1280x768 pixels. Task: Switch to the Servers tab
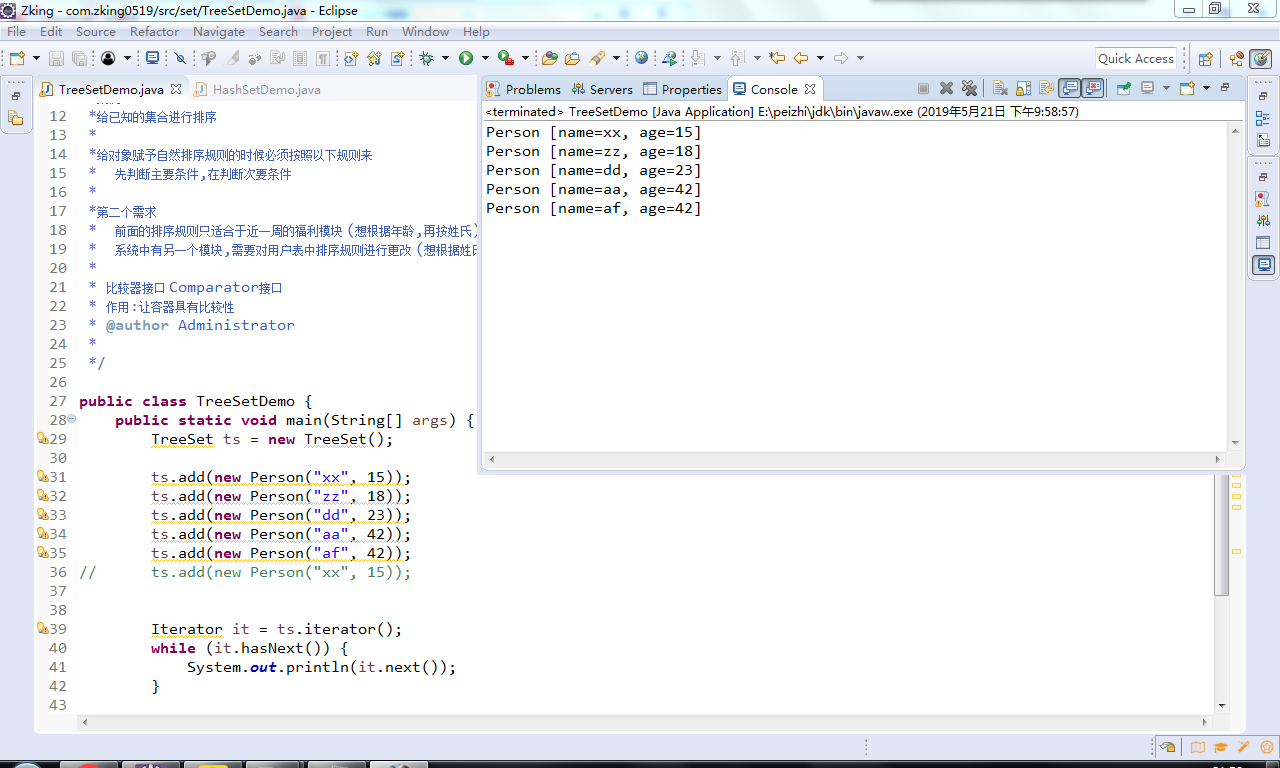(x=602, y=89)
